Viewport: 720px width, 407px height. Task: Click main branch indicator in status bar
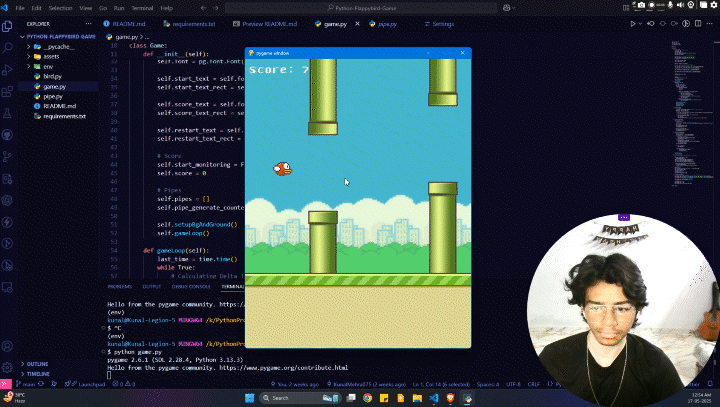coord(26,384)
